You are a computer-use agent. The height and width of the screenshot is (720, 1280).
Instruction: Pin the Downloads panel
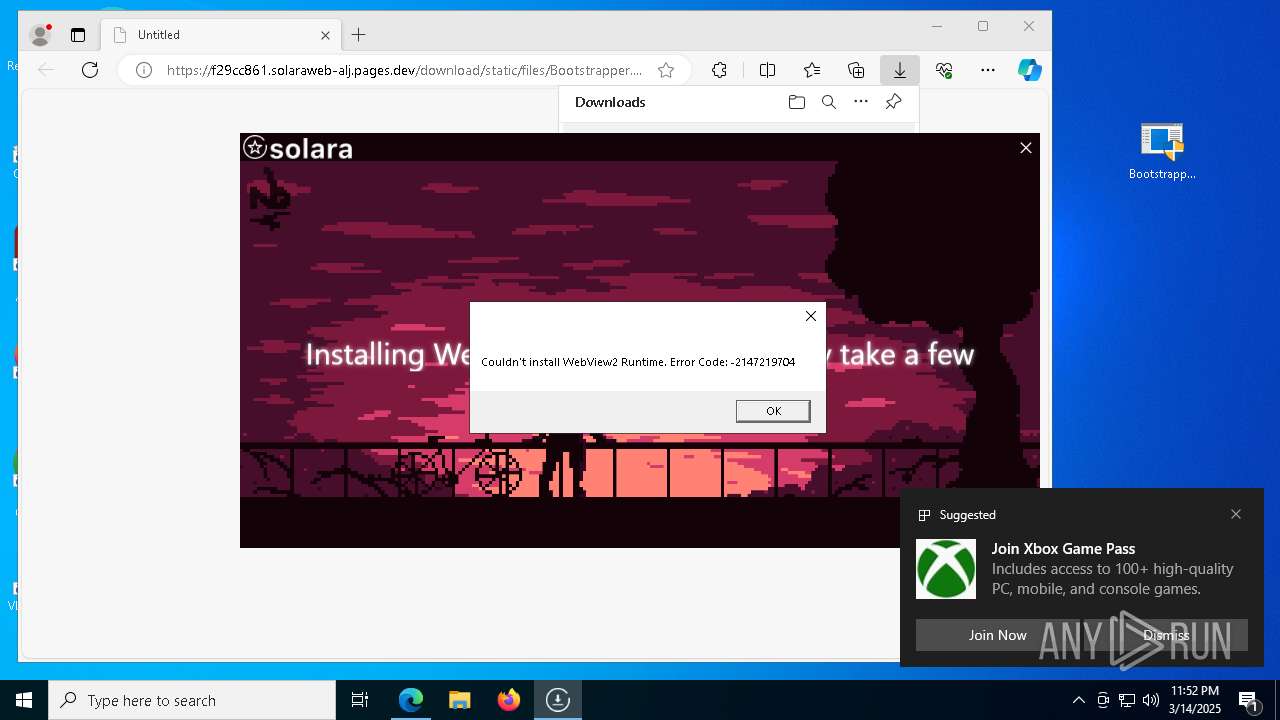[893, 102]
